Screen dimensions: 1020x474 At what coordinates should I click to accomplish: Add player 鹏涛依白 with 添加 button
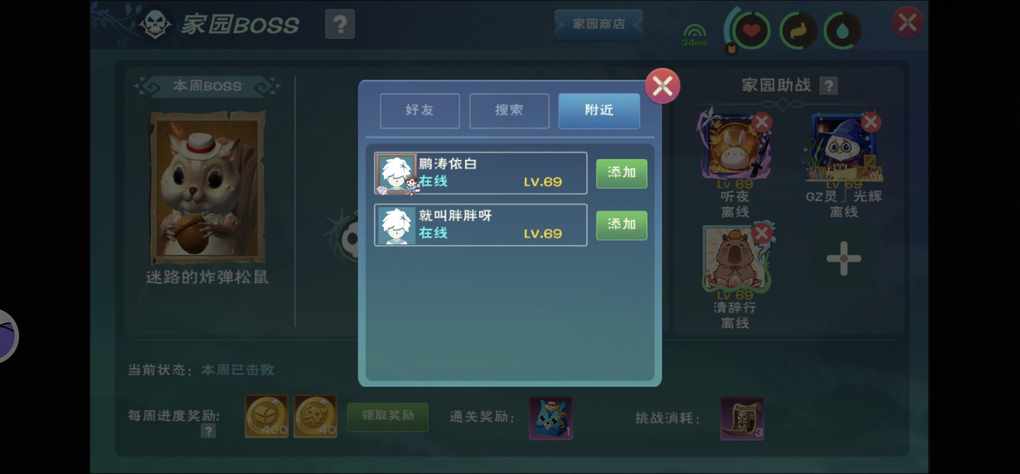pyautogui.click(x=622, y=174)
